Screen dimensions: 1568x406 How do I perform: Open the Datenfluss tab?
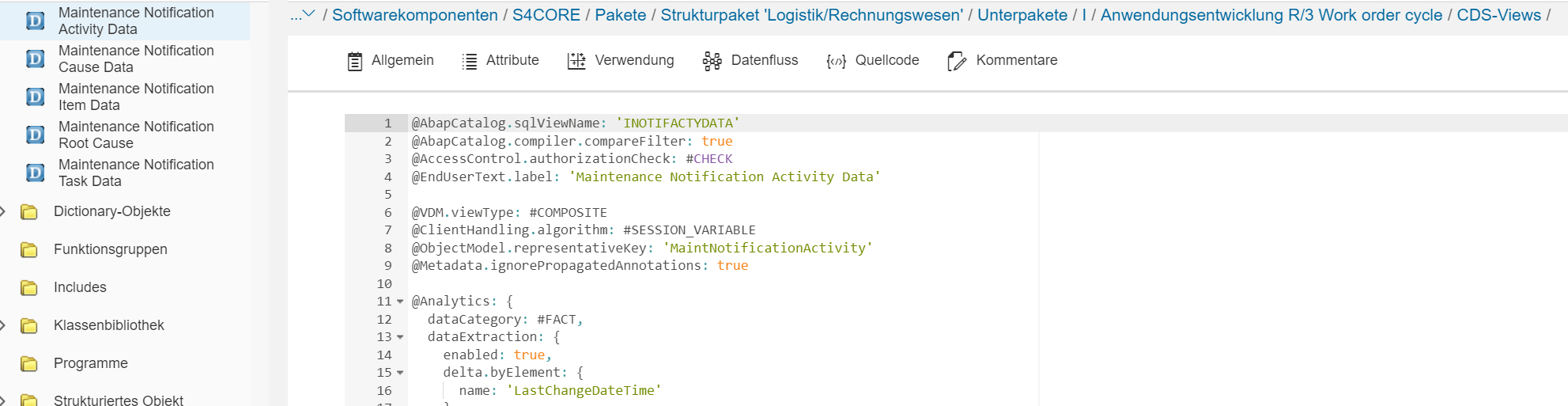pos(764,60)
